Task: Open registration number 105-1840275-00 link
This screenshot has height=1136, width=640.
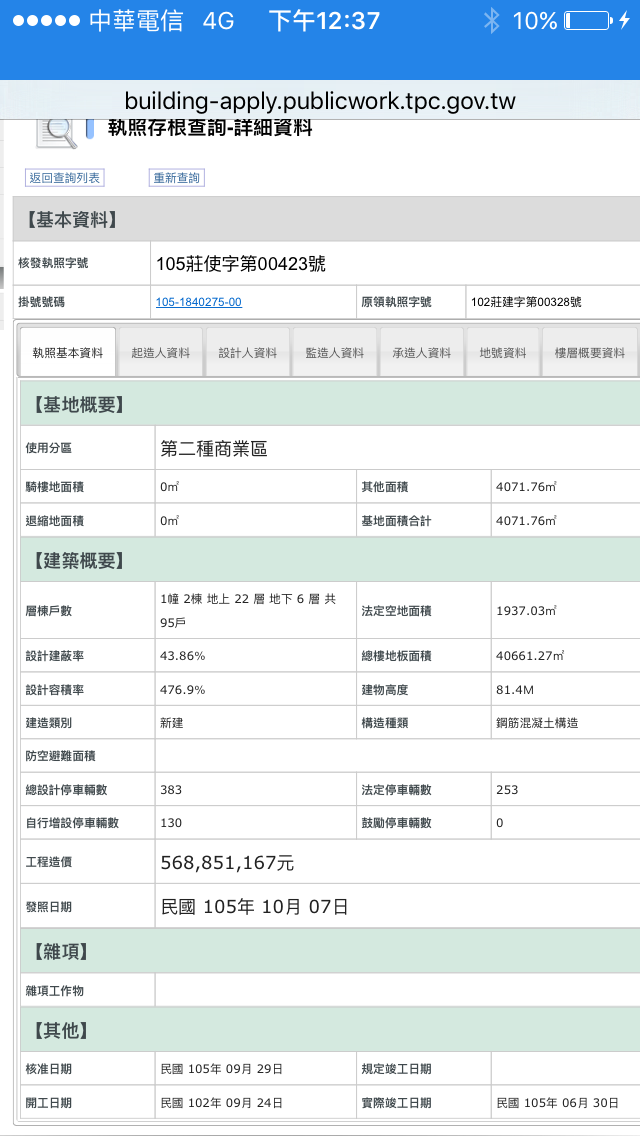Action: click(x=199, y=302)
